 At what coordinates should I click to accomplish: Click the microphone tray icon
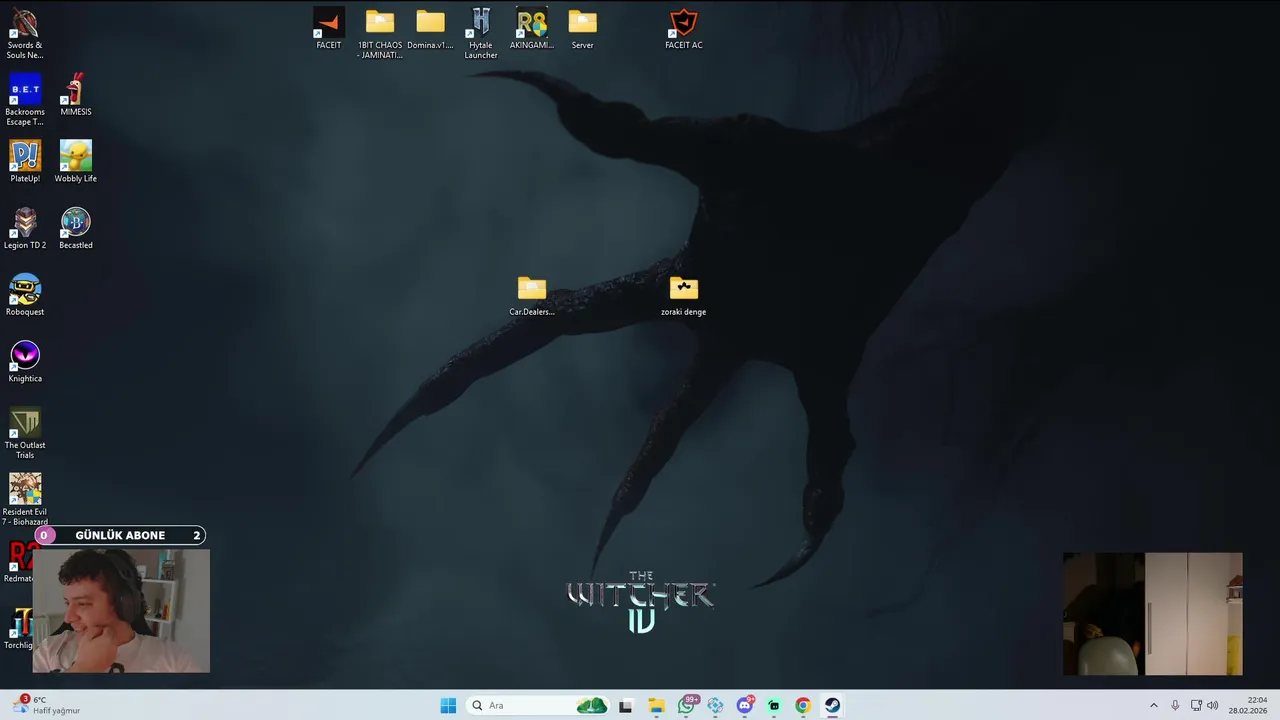(x=1175, y=705)
